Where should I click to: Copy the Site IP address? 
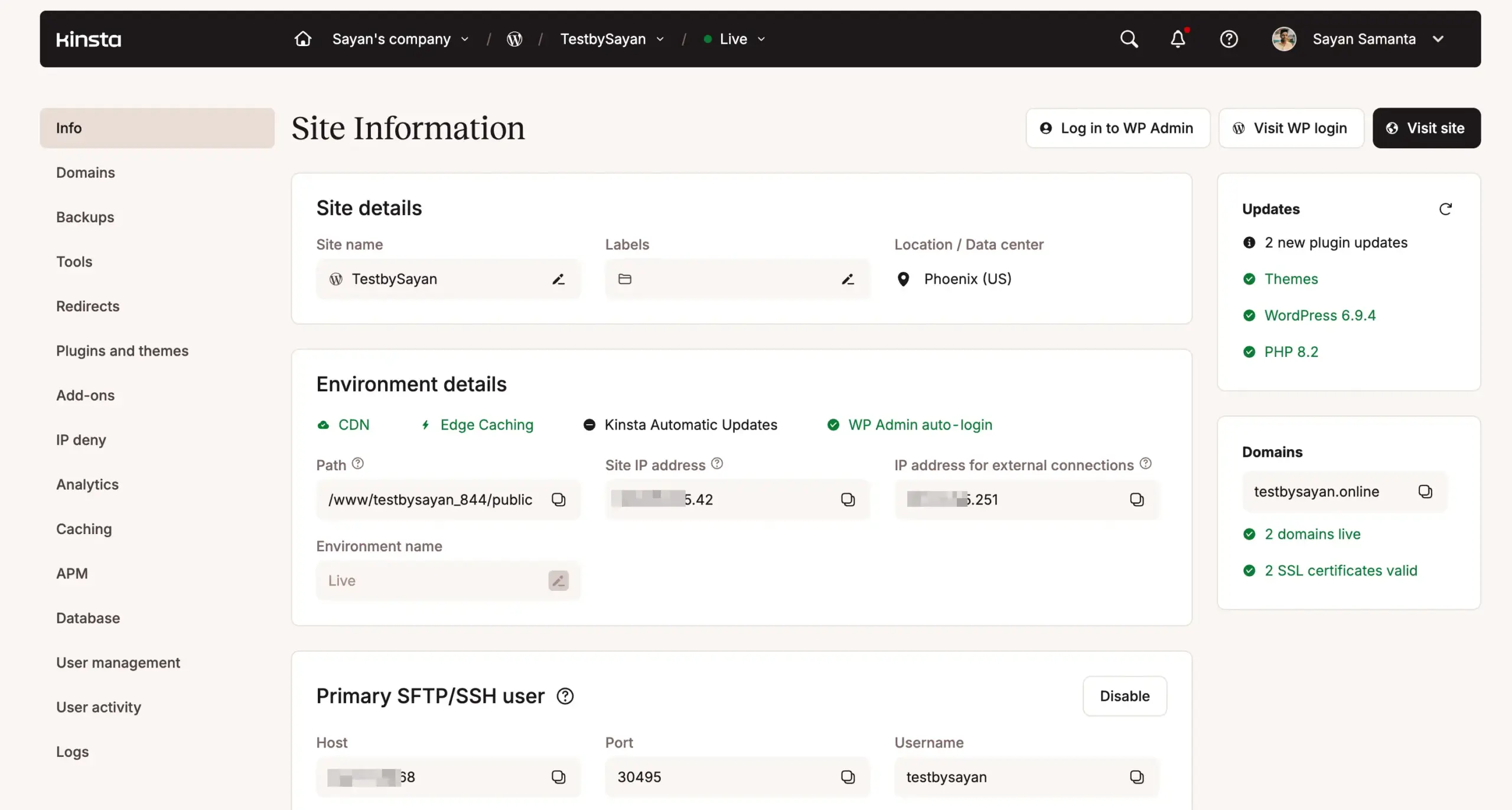[848, 499]
